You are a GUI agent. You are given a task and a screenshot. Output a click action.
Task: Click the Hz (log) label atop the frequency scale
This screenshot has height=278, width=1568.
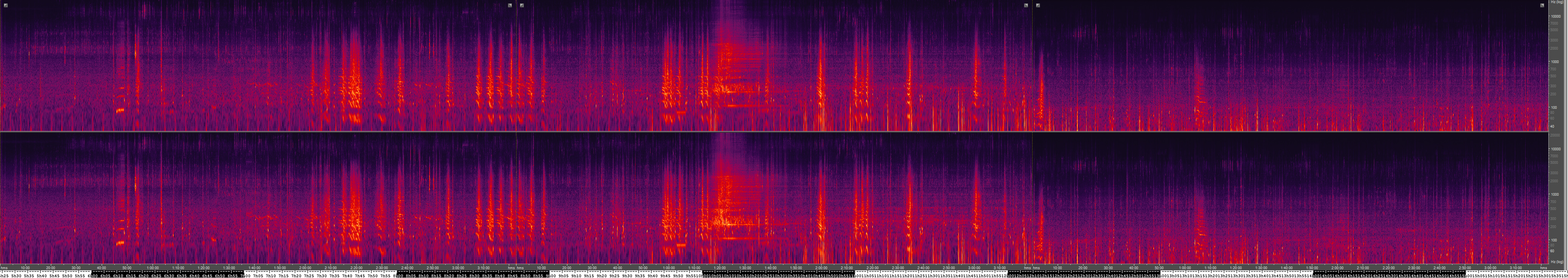1557,2
